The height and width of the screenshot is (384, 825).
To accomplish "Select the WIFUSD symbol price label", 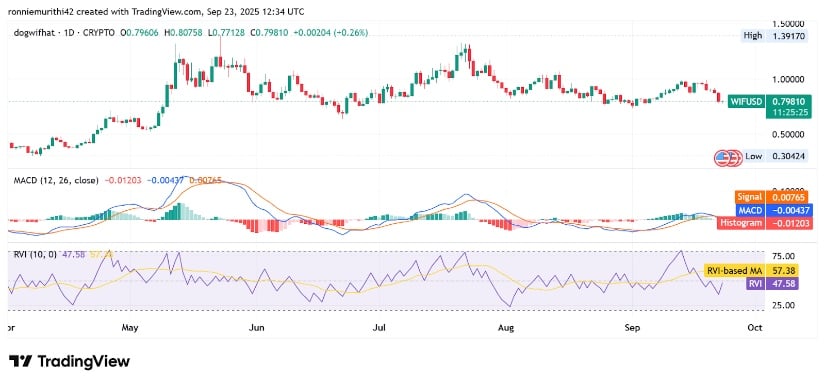I will (746, 101).
